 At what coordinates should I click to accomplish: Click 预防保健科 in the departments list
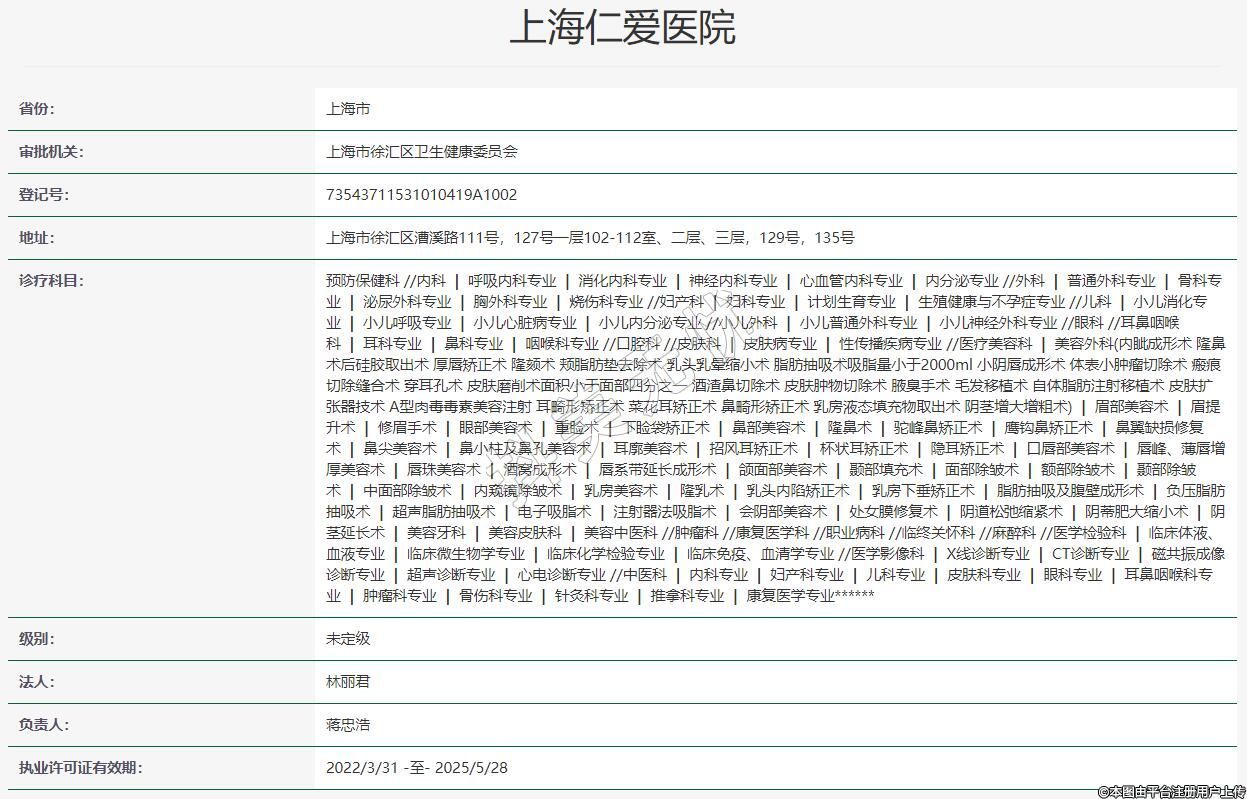click(362, 281)
